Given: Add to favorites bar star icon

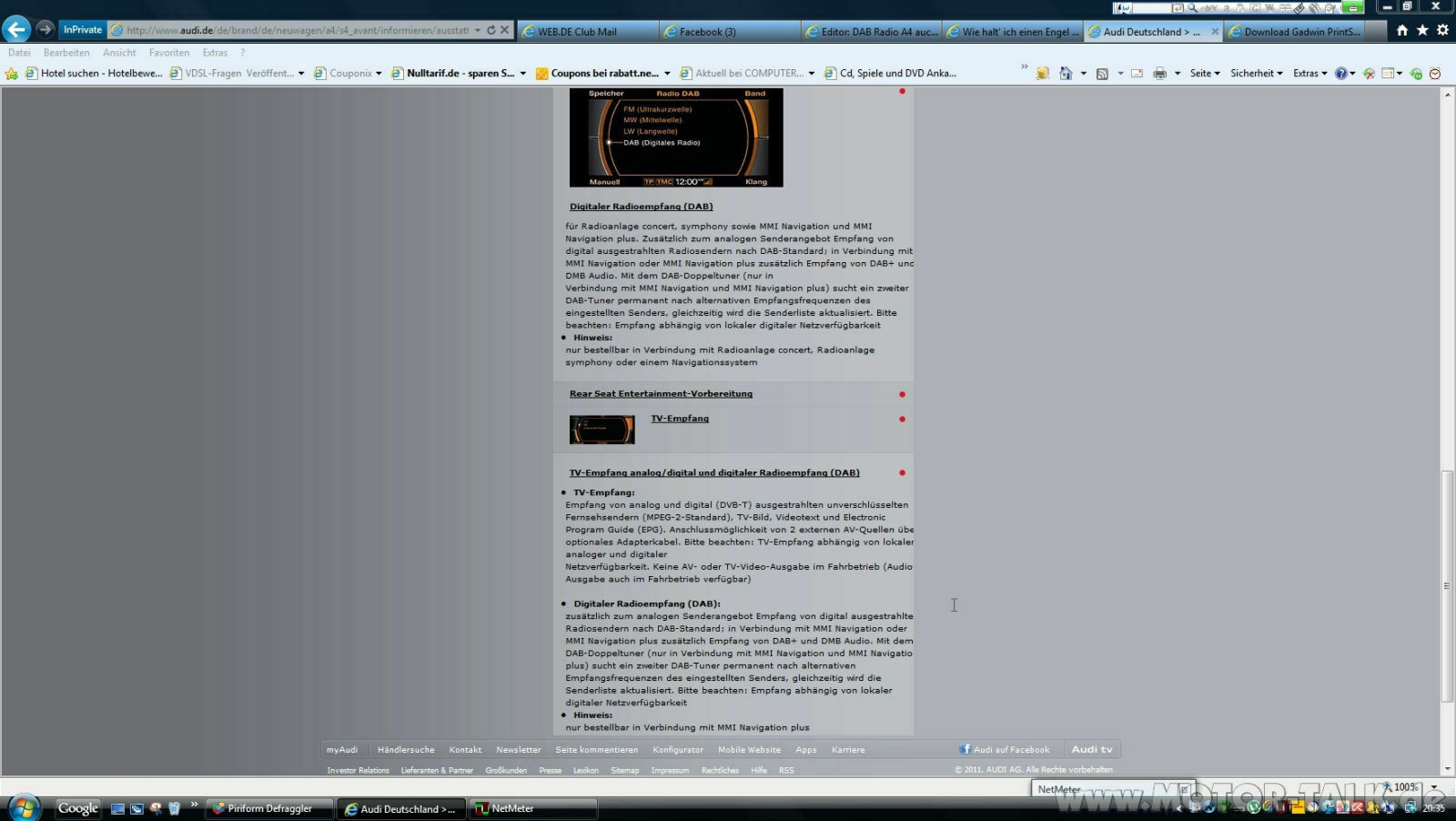Looking at the screenshot, I should (12, 74).
